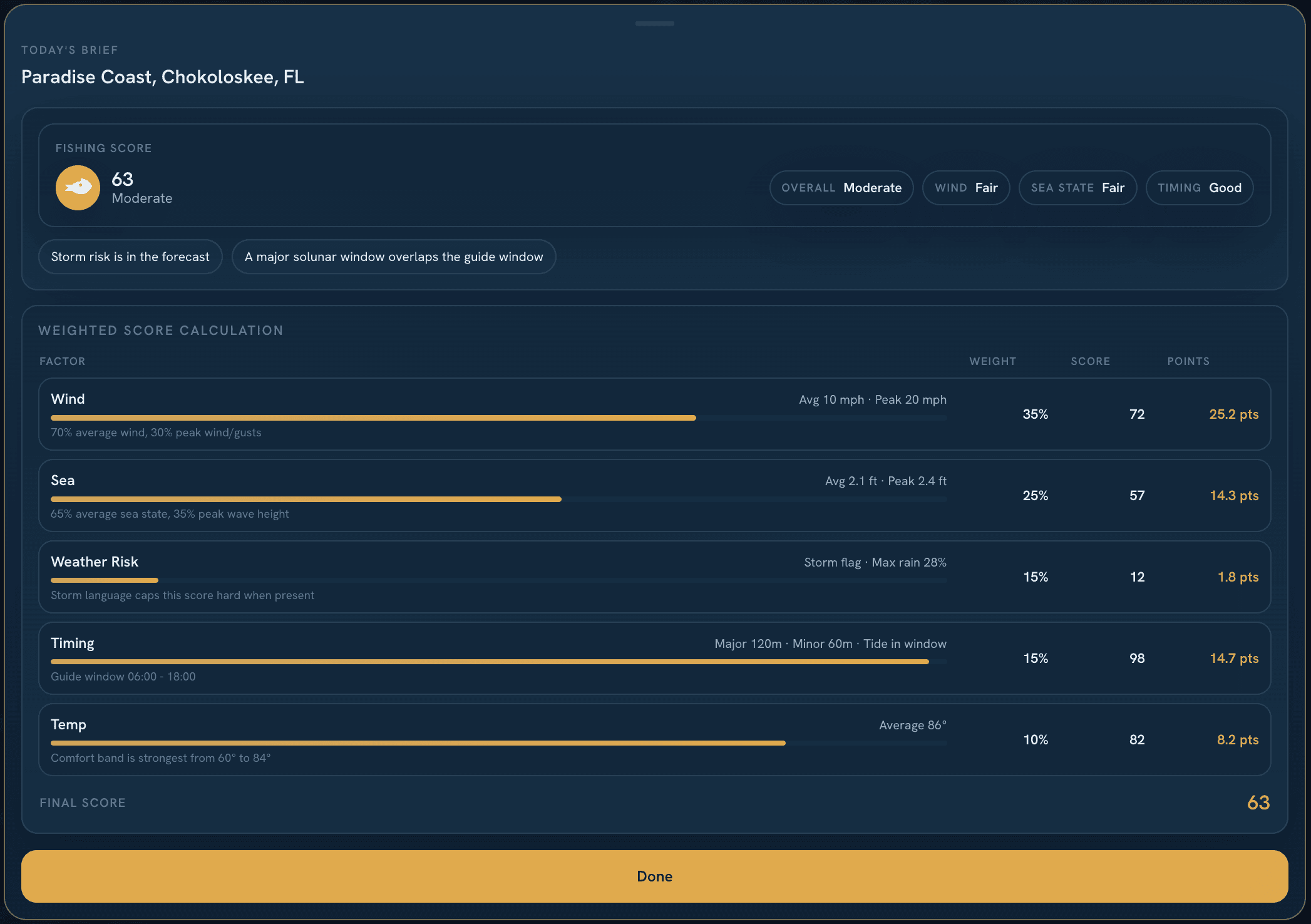Click the WEIGHTED SCORE CALCULATION heading
The height and width of the screenshot is (924, 1311).
point(161,331)
